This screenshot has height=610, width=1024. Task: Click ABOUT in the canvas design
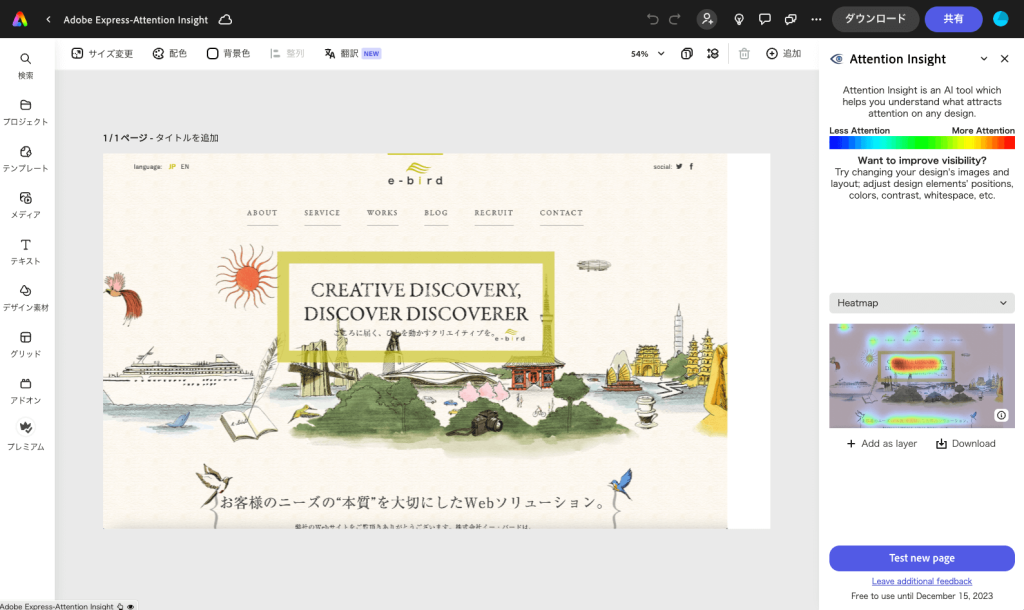tap(262, 213)
